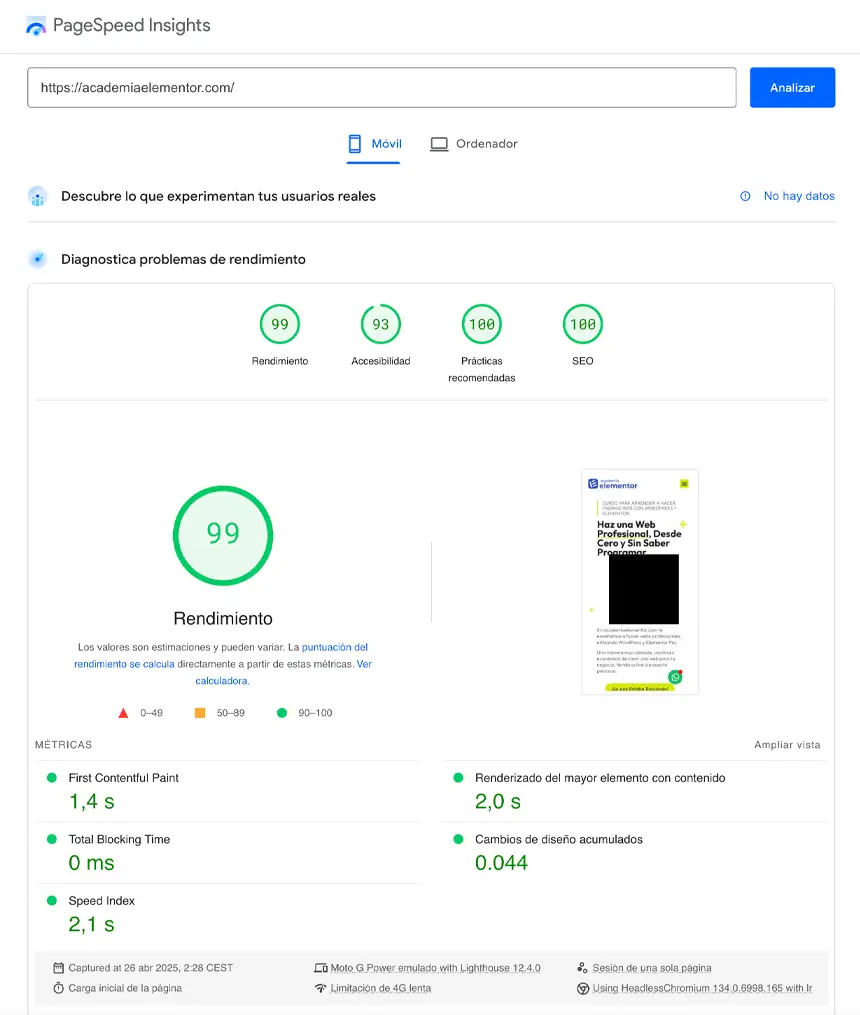The width and height of the screenshot is (860, 1015).
Task: Click the calendar icon beside Captured at
Action: (x=58, y=968)
